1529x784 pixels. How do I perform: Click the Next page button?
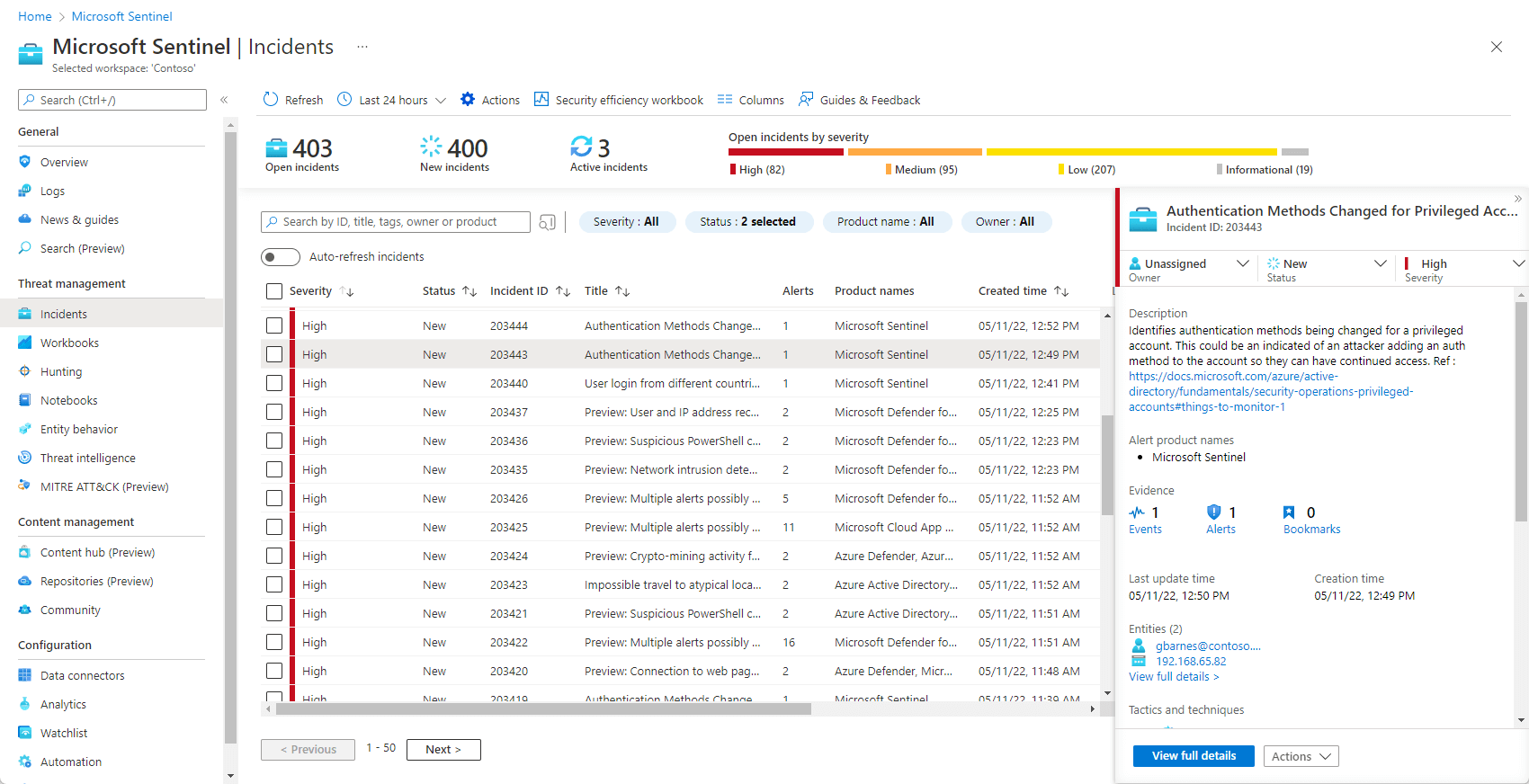coord(443,750)
